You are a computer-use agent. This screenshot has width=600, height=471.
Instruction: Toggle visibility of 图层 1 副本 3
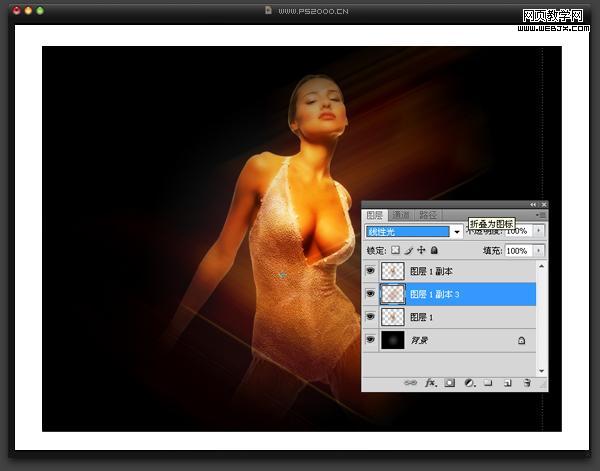[x=370, y=294]
